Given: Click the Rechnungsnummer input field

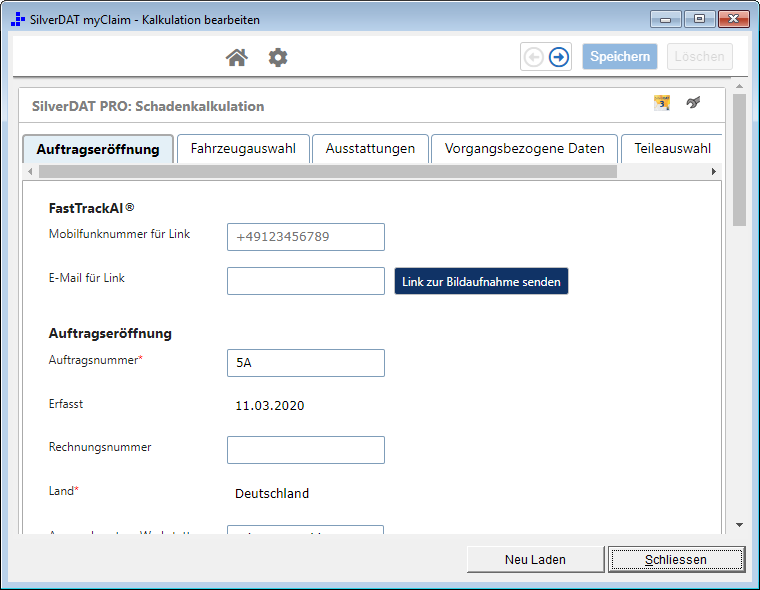Looking at the screenshot, I should tap(306, 450).
